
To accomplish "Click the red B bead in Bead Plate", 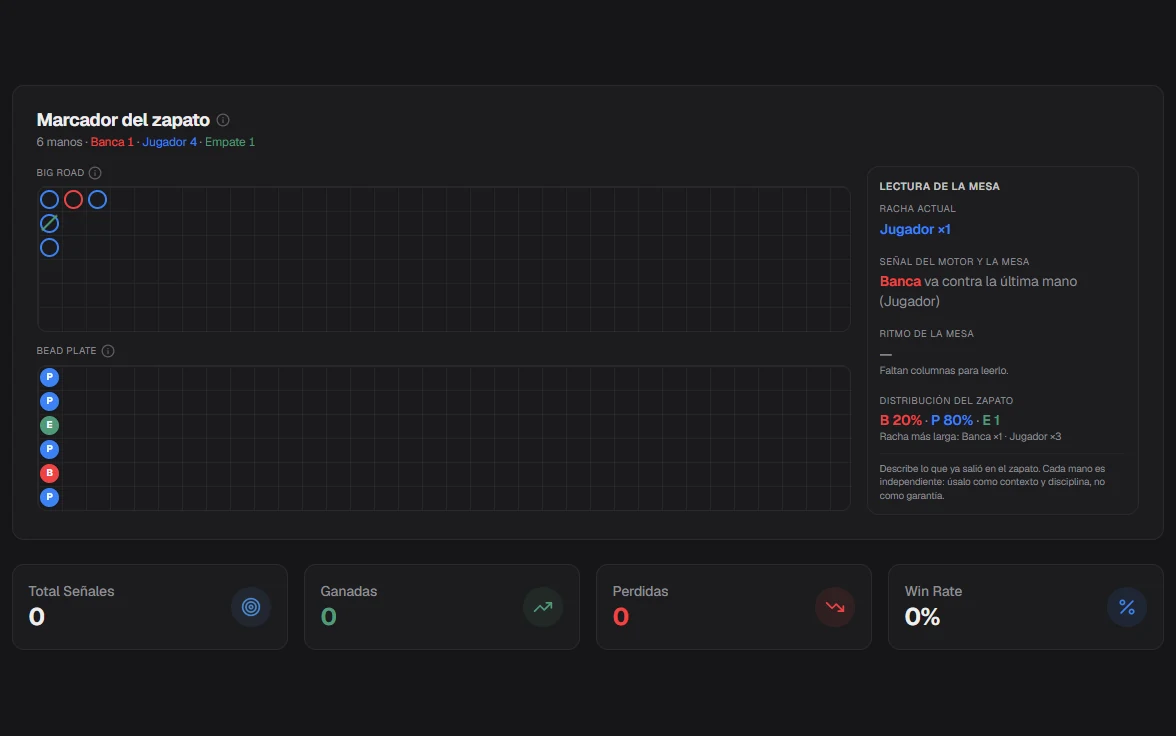I will click(50, 473).
